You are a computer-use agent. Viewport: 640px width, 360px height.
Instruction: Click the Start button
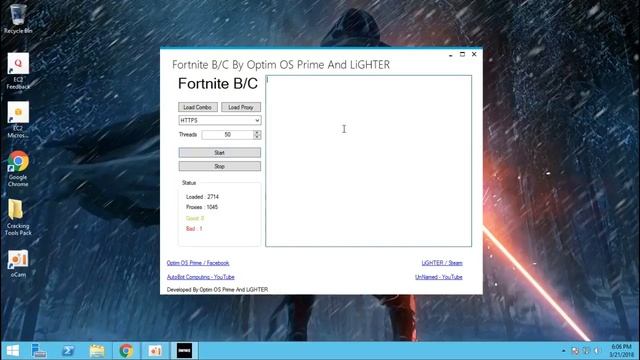[220, 153]
